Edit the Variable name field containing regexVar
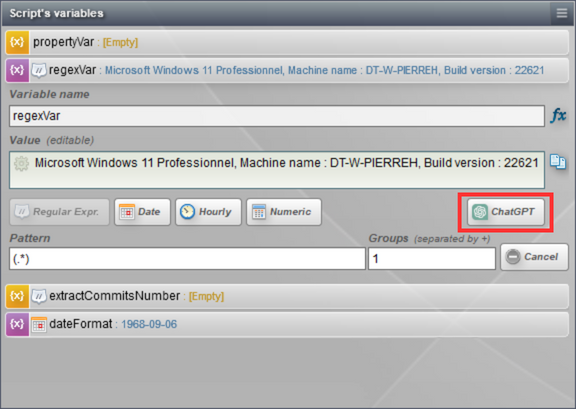The width and height of the screenshot is (576, 409). [x=277, y=116]
